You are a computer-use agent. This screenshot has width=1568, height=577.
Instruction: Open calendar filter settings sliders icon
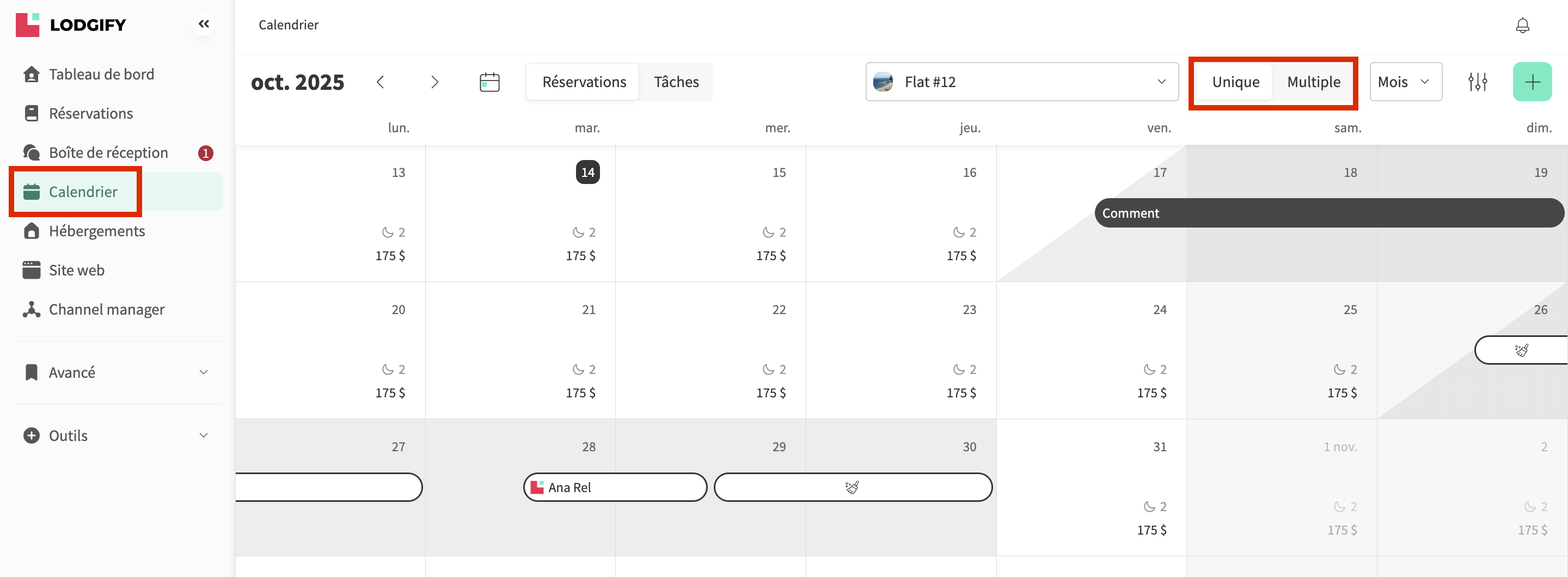tap(1477, 82)
